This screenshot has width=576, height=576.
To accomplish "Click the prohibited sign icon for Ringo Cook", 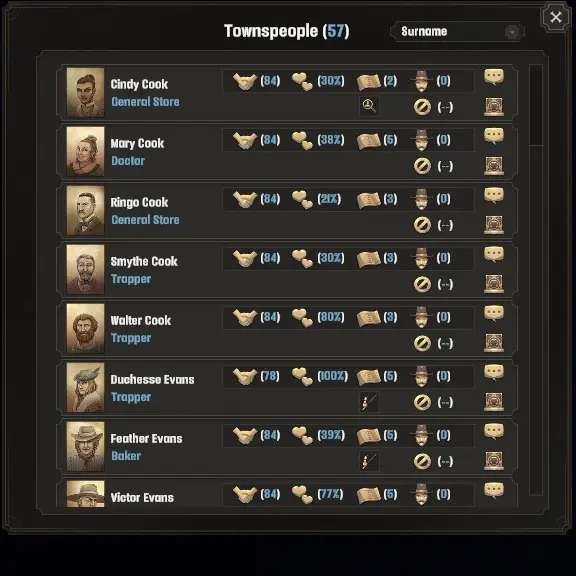I will point(422,225).
